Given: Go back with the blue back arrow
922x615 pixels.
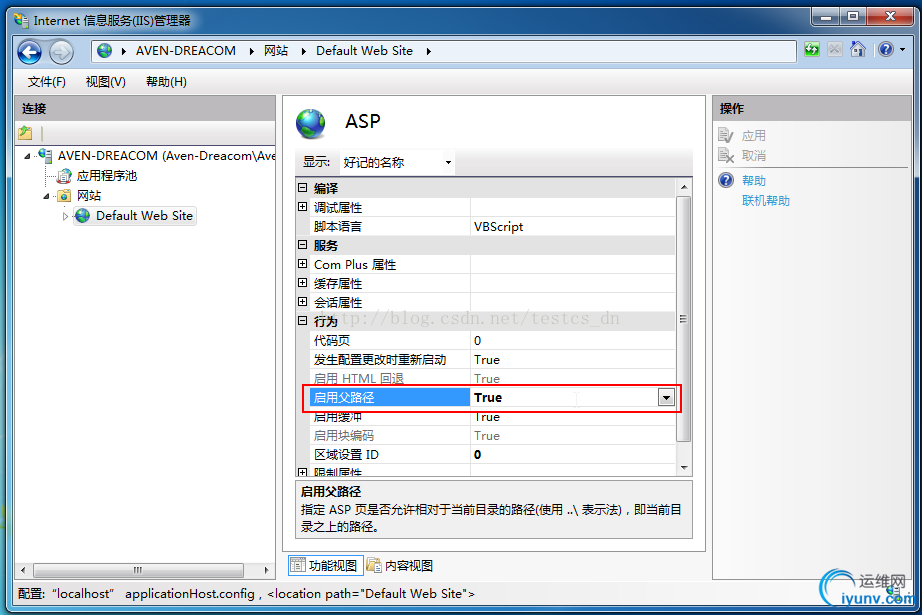Looking at the screenshot, I should (x=29, y=52).
